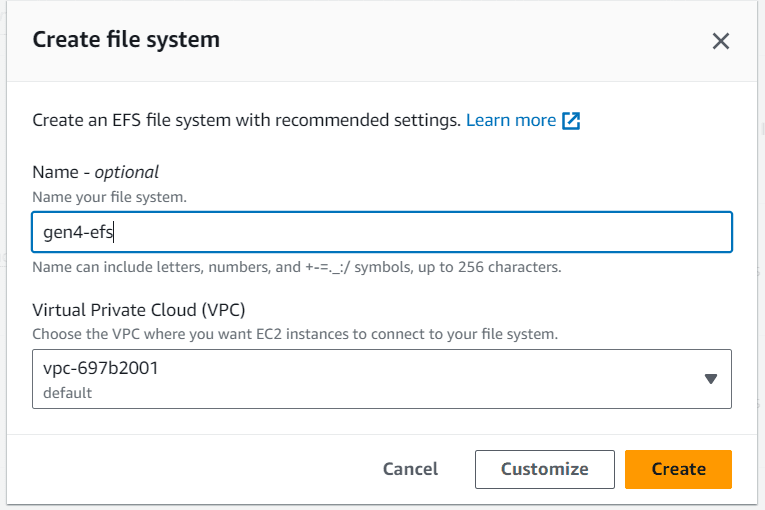Click inside the file system name field

pos(382,232)
